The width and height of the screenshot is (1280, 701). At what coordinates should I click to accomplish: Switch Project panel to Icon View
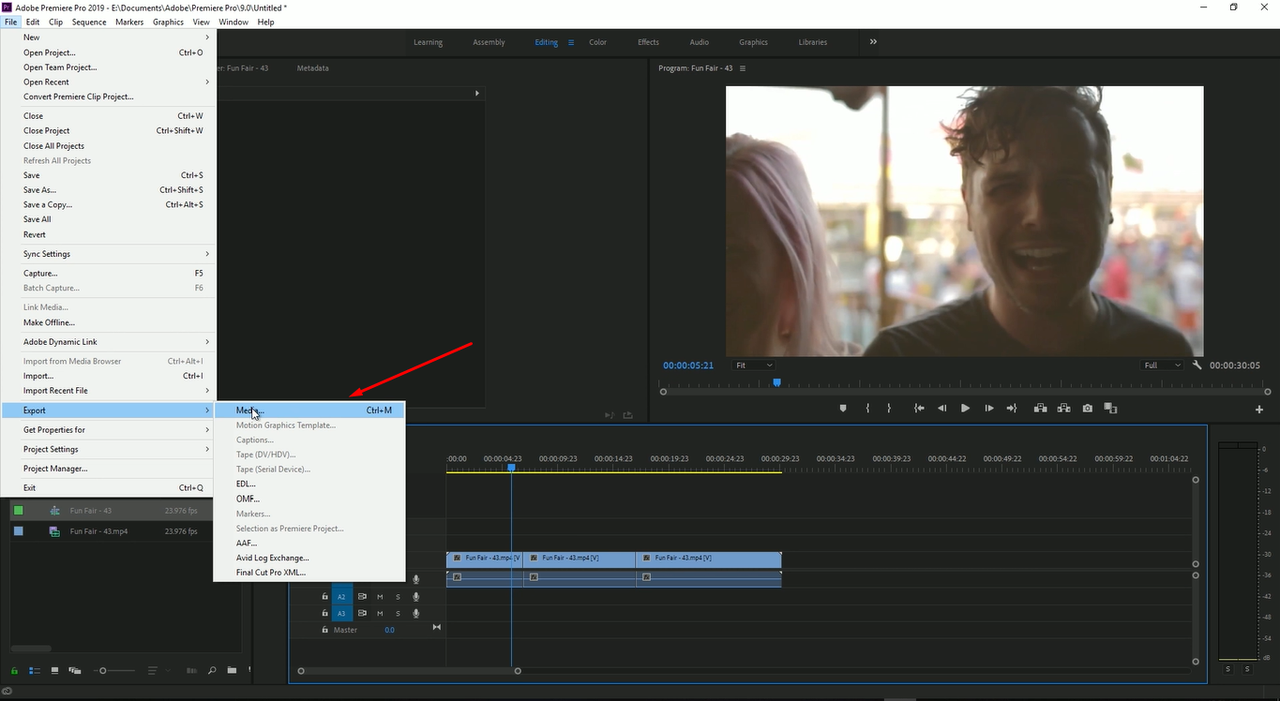click(55, 671)
